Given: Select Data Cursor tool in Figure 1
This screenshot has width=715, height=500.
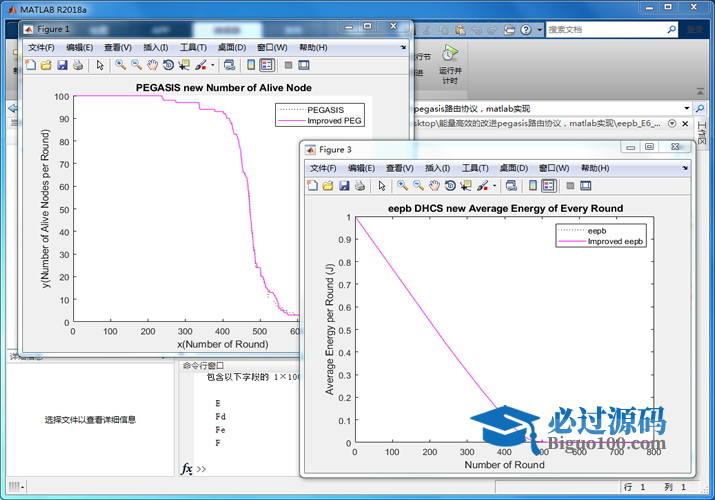Looking at the screenshot, I should [x=184, y=65].
